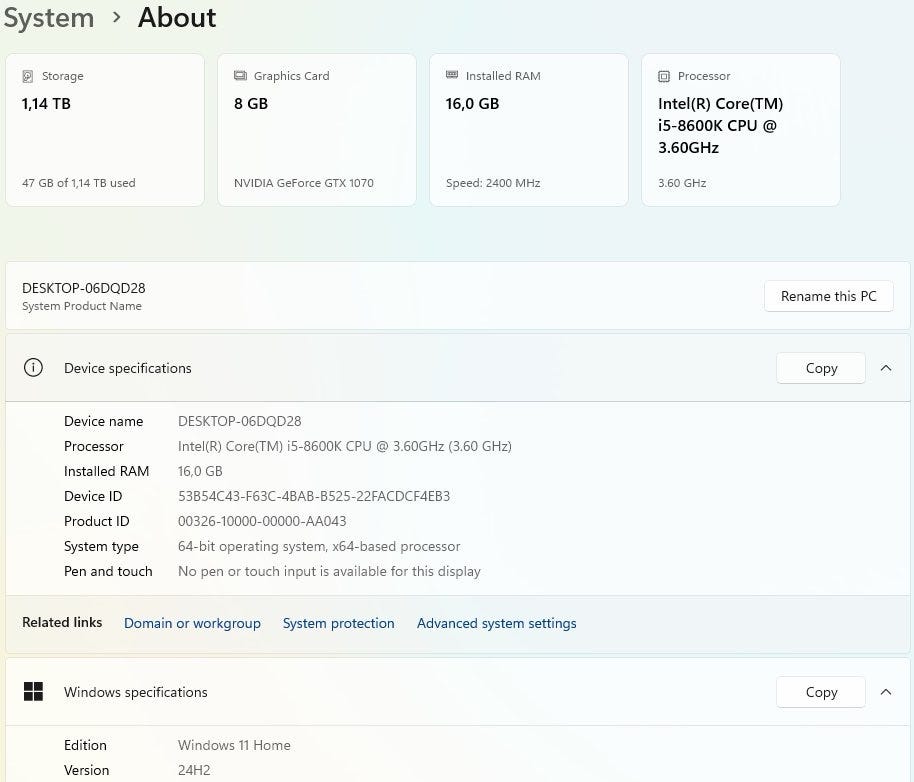This screenshot has width=914, height=782.
Task: Go back to System in breadcrumb
Action: [48, 18]
